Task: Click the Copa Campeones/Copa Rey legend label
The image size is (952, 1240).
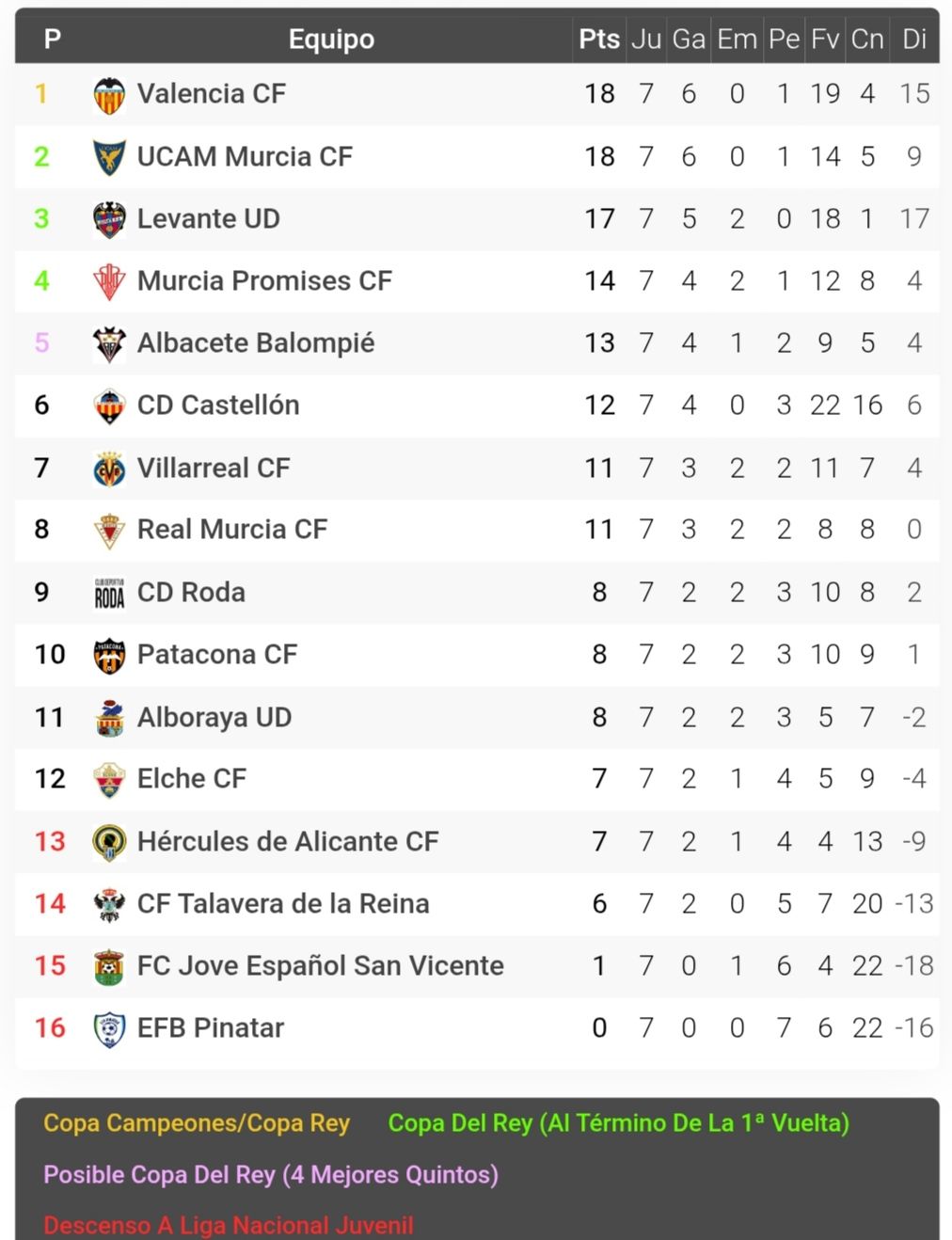Action: (197, 1122)
